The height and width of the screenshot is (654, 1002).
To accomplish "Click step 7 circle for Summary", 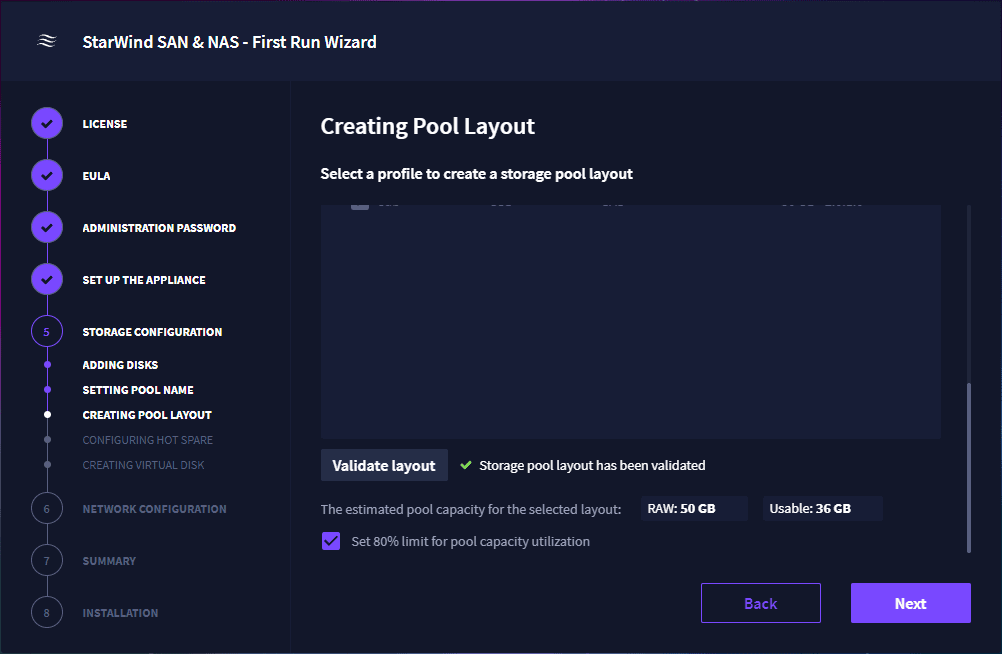I will click(x=47, y=561).
